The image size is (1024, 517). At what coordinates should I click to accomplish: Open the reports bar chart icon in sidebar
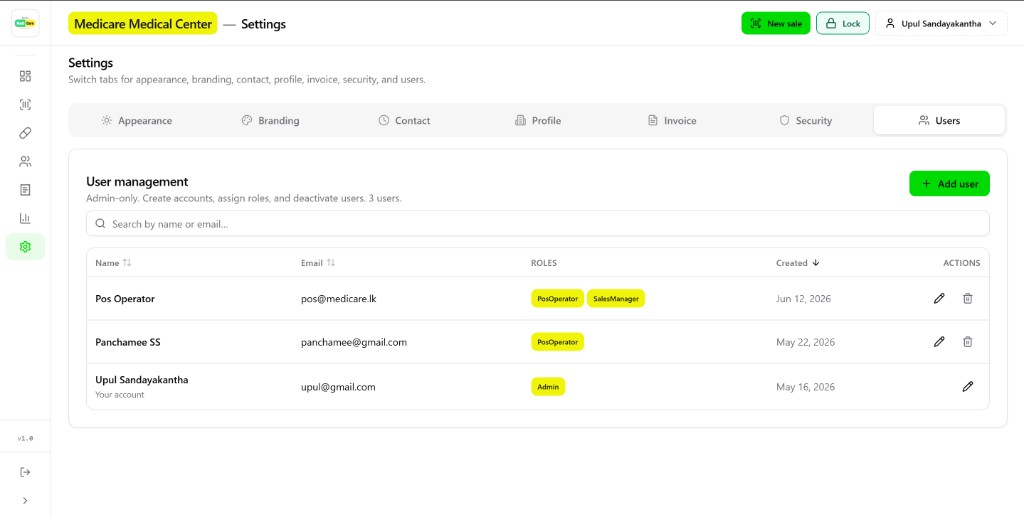(x=25, y=218)
